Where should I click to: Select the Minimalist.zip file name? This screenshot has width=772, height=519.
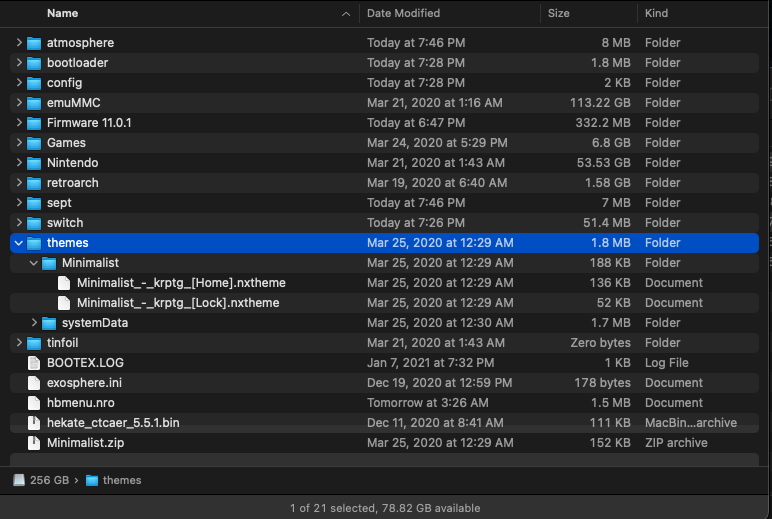click(x=85, y=443)
